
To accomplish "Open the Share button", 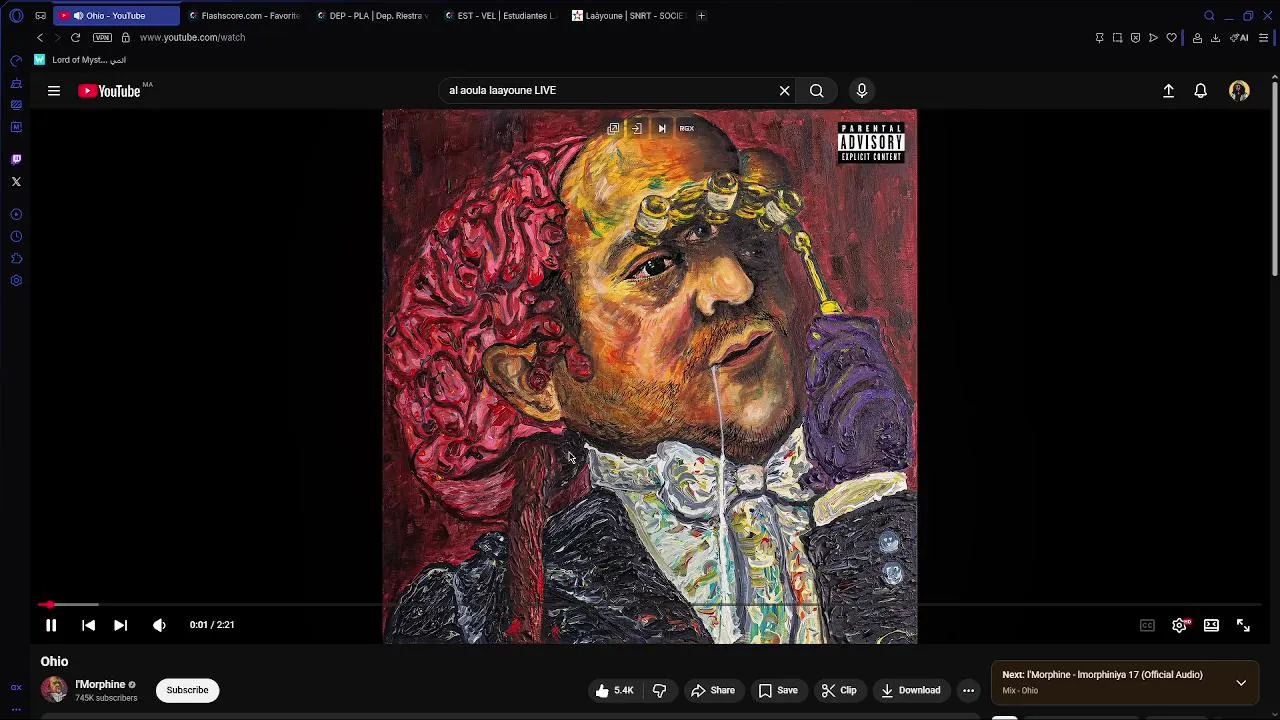I will (713, 690).
